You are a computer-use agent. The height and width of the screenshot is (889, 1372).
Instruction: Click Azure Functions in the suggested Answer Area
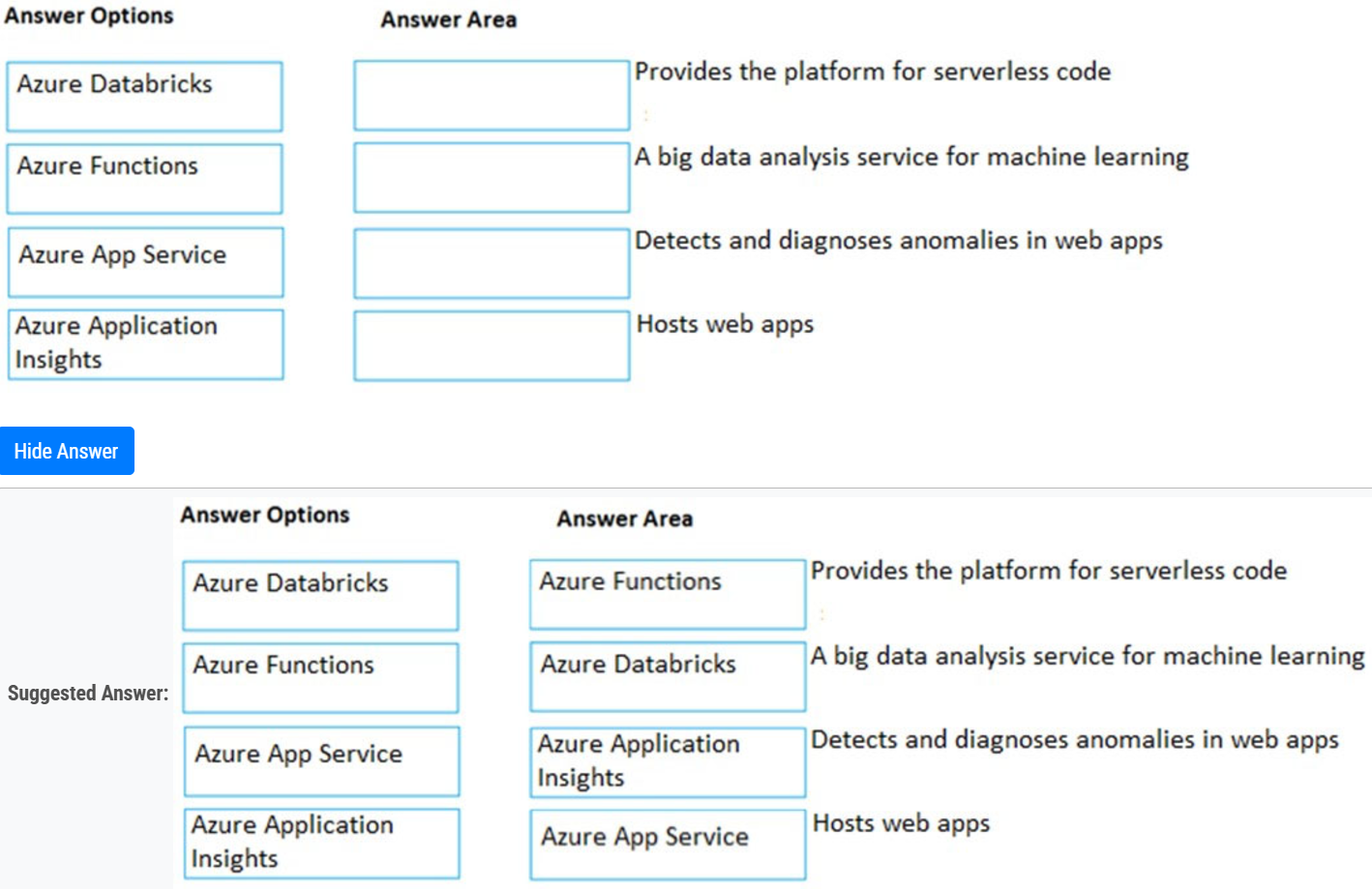click(x=668, y=594)
